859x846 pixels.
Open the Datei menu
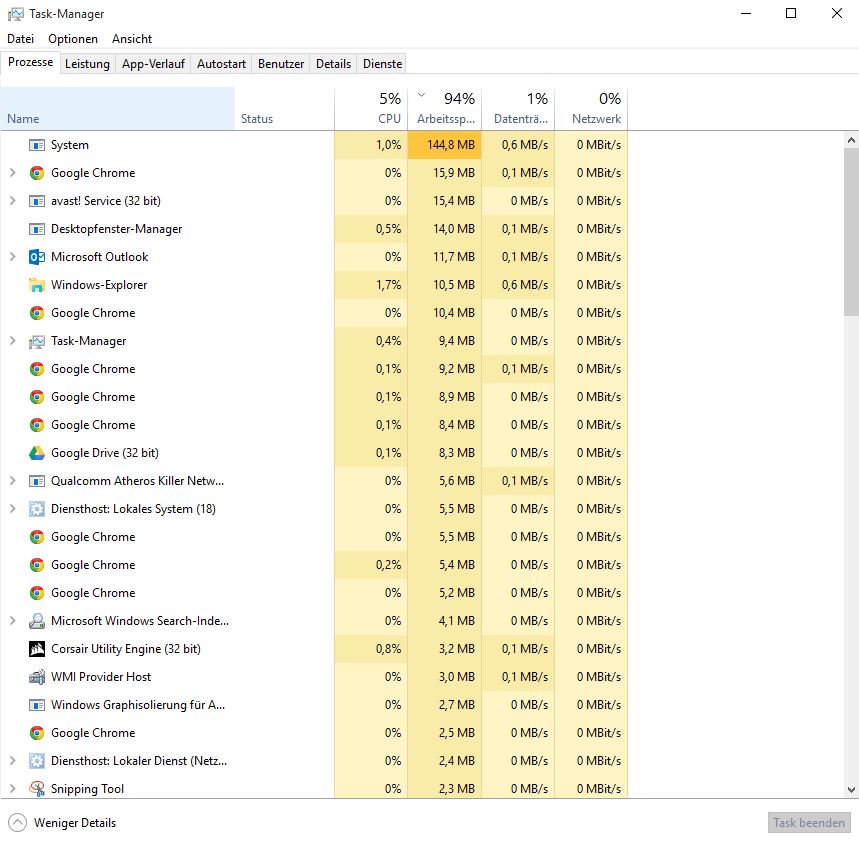[x=20, y=39]
